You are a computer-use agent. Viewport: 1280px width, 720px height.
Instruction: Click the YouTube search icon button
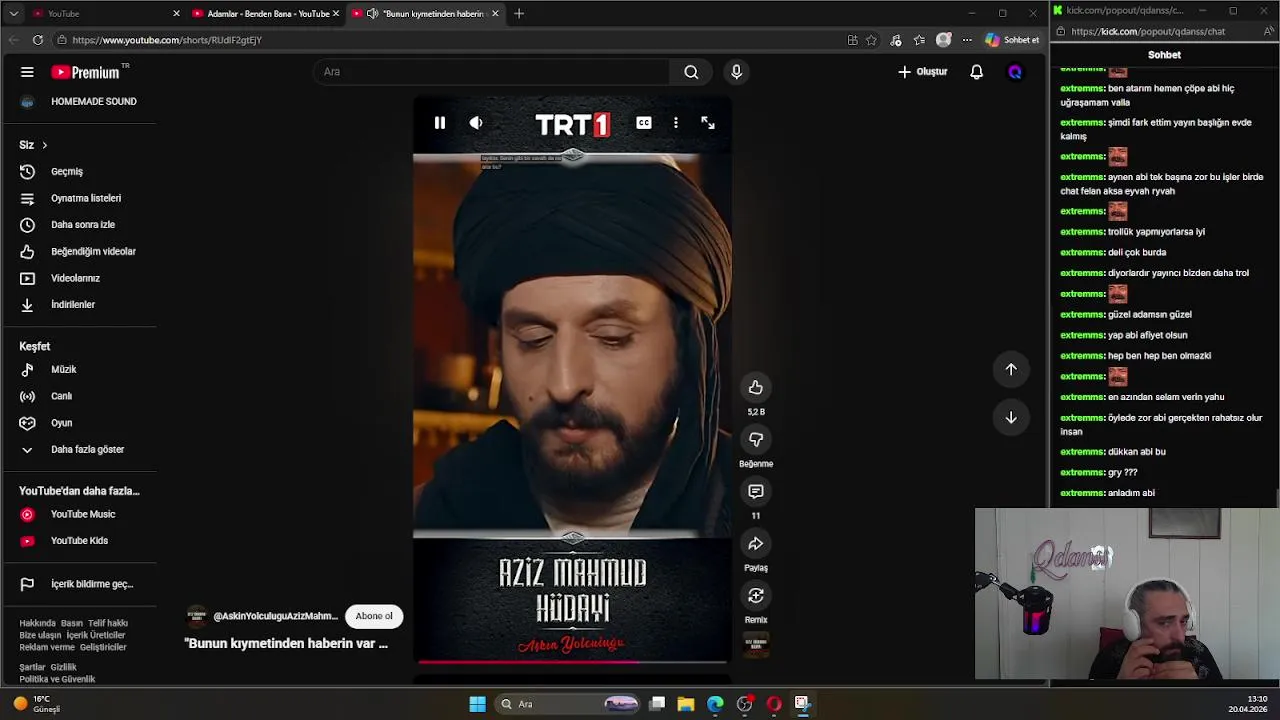click(x=691, y=72)
